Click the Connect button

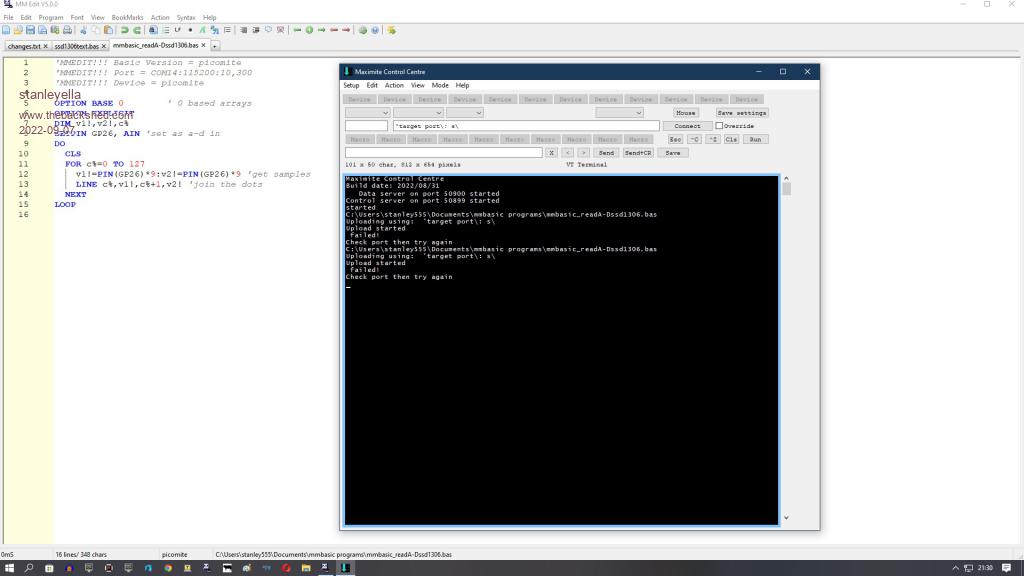(687, 126)
